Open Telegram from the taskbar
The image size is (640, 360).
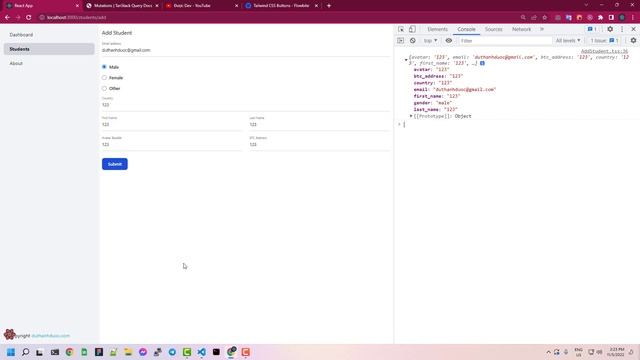[x=172, y=352]
